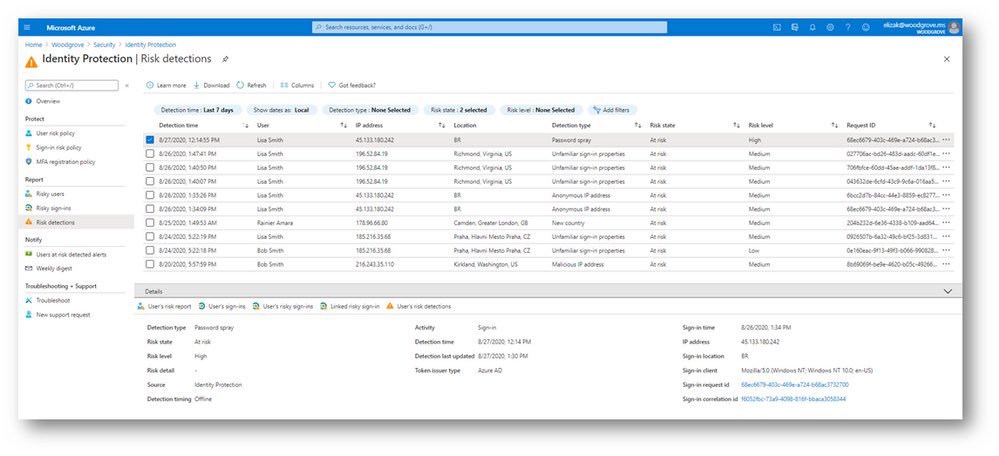999x456 pixels.
Task: Download the risk detections list
Action: [211, 85]
